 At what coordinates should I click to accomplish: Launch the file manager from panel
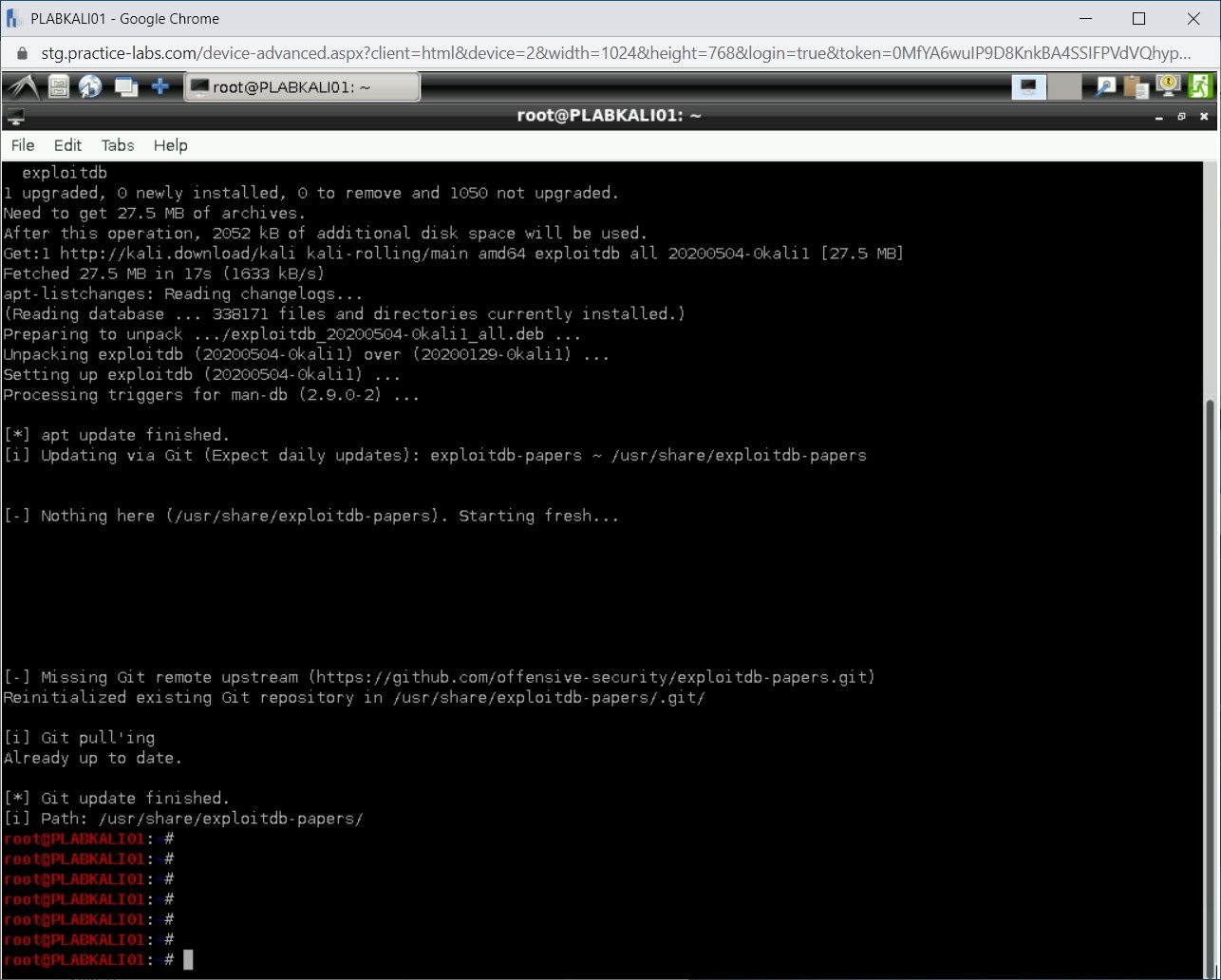pos(59,87)
